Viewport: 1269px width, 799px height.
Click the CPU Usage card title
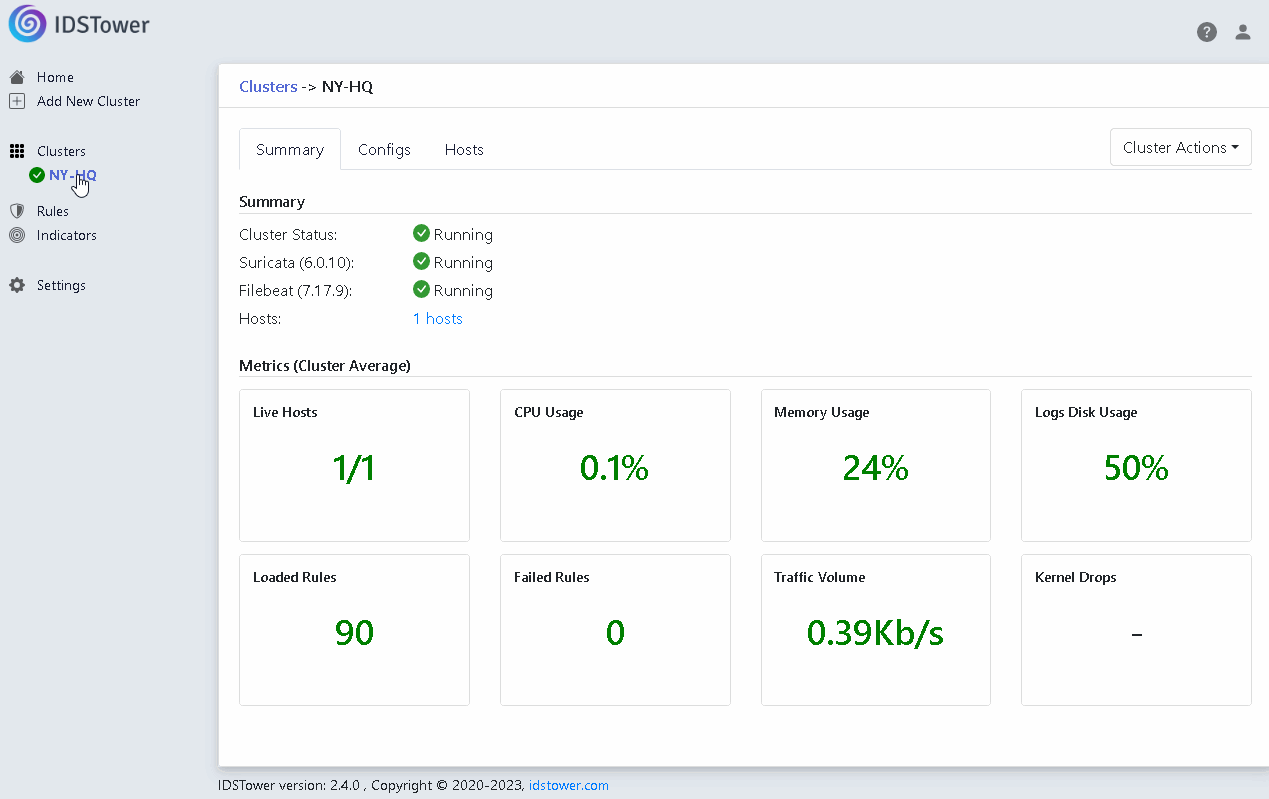[x=548, y=412]
